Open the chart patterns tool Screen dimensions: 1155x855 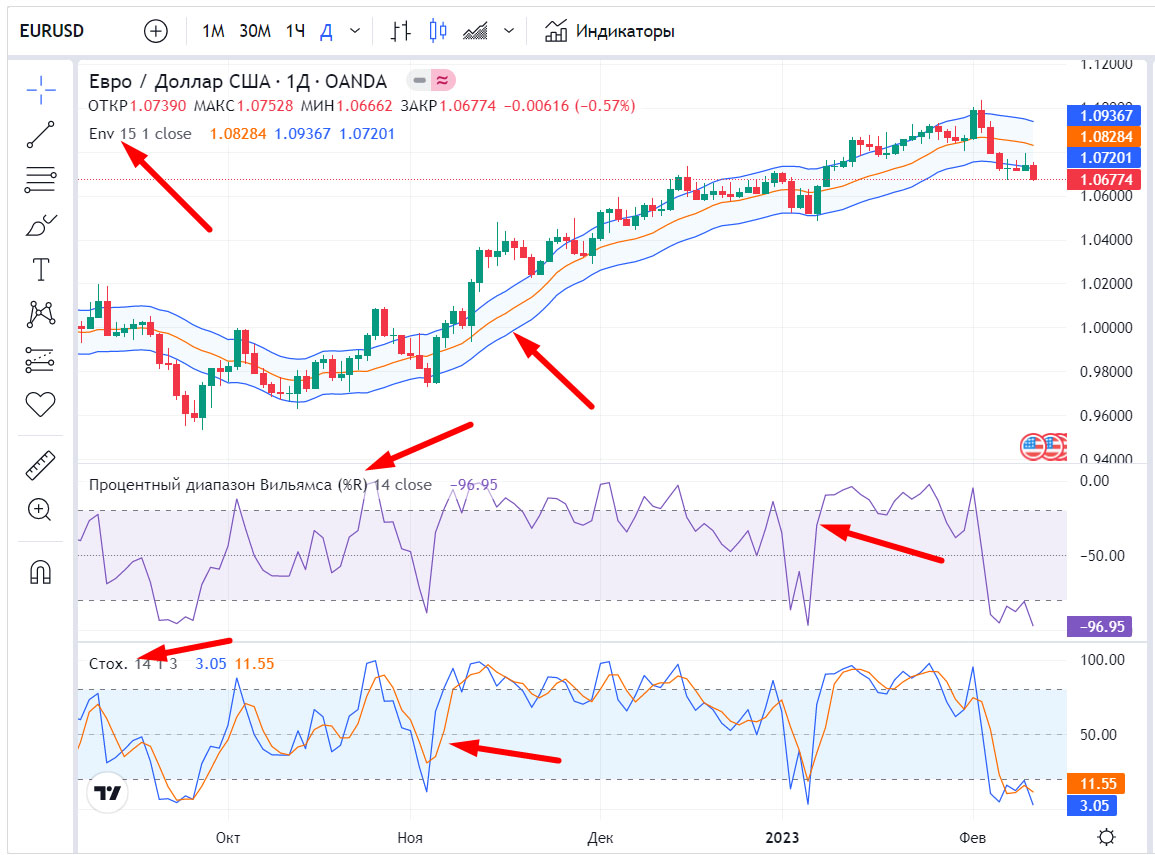[x=41, y=314]
